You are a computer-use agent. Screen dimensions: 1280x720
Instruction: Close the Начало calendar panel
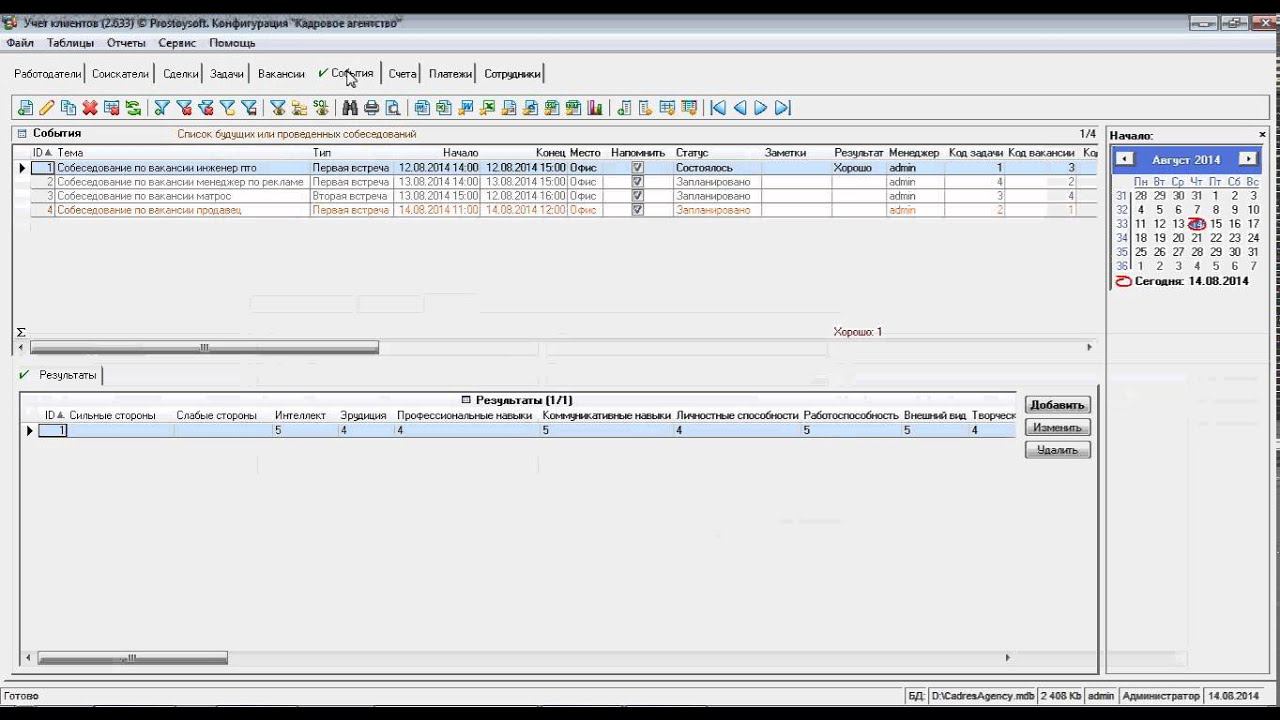click(1262, 134)
